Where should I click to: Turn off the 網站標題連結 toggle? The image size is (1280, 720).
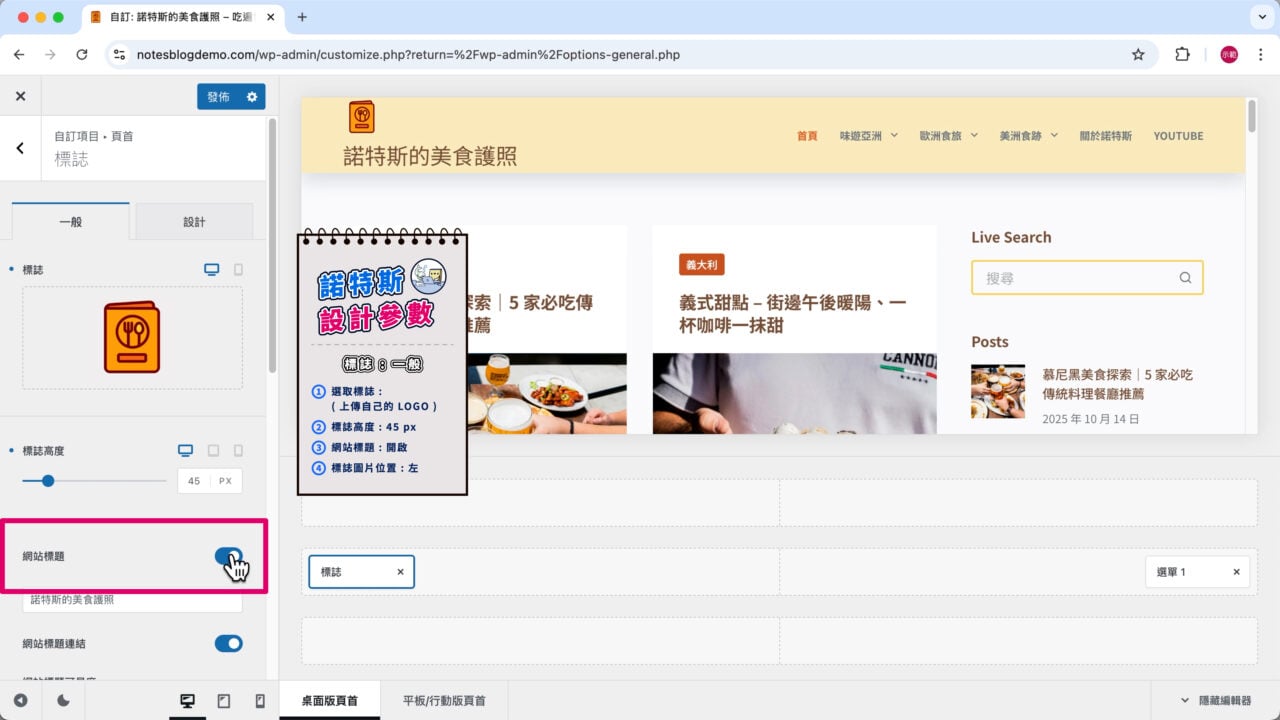pyautogui.click(x=229, y=643)
